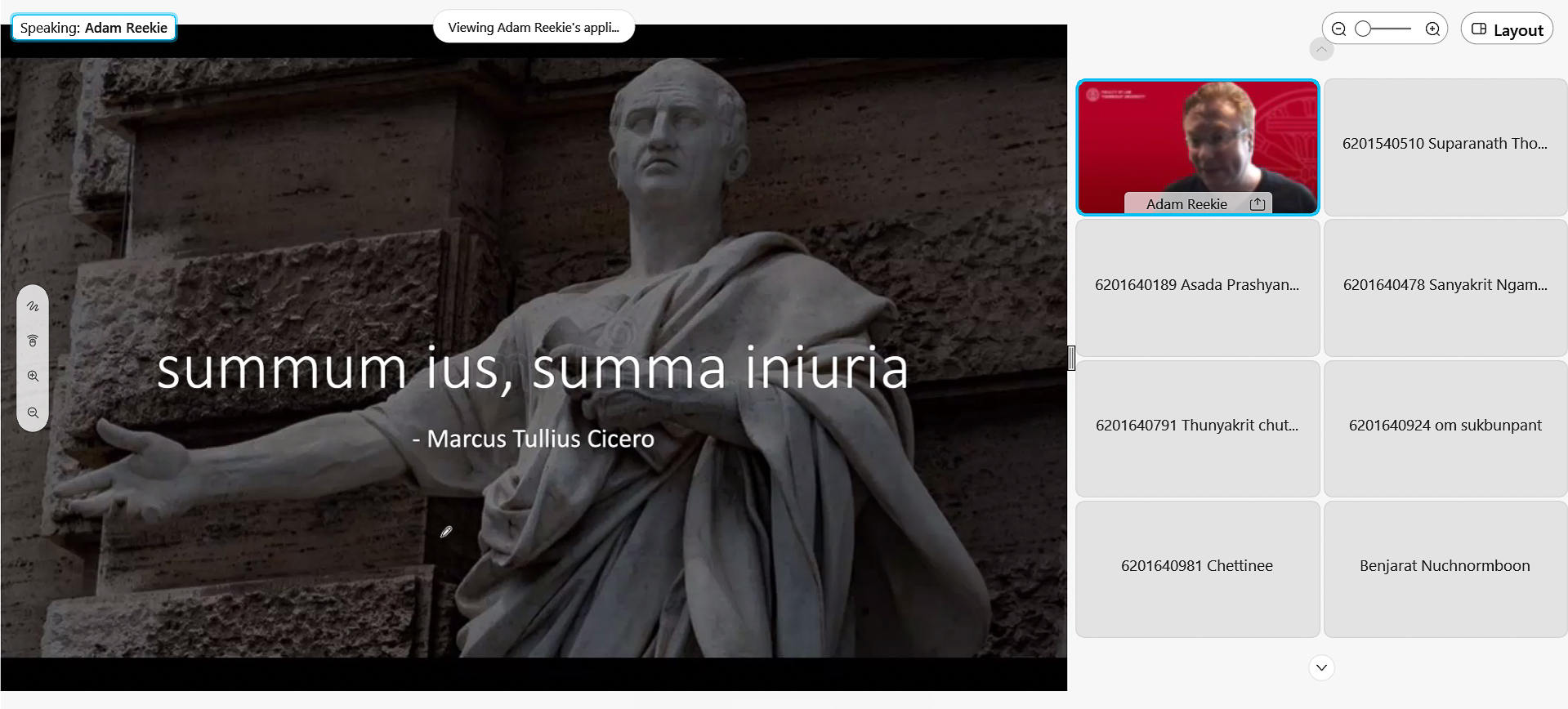1568x709 pixels.
Task: Click the thumbnail zoom-in icon beside the size slider
Action: point(1432,29)
